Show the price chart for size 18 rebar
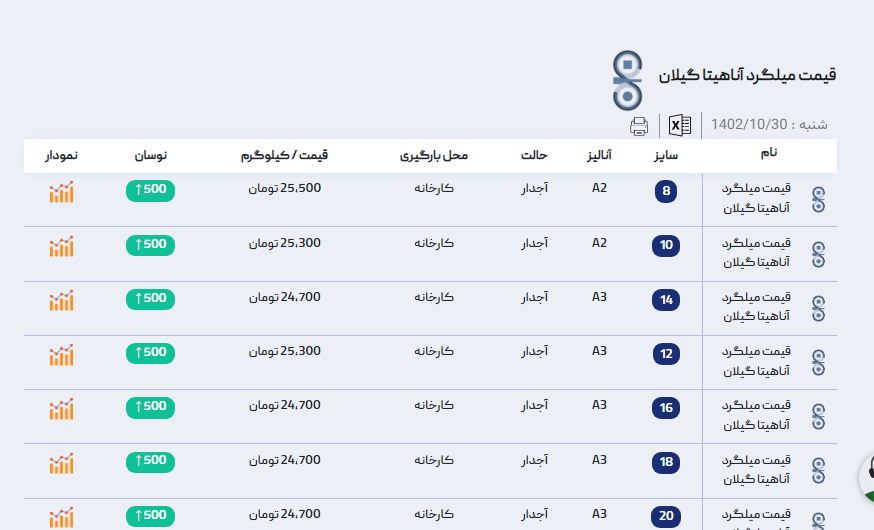The height and width of the screenshot is (530, 874). tap(62, 462)
